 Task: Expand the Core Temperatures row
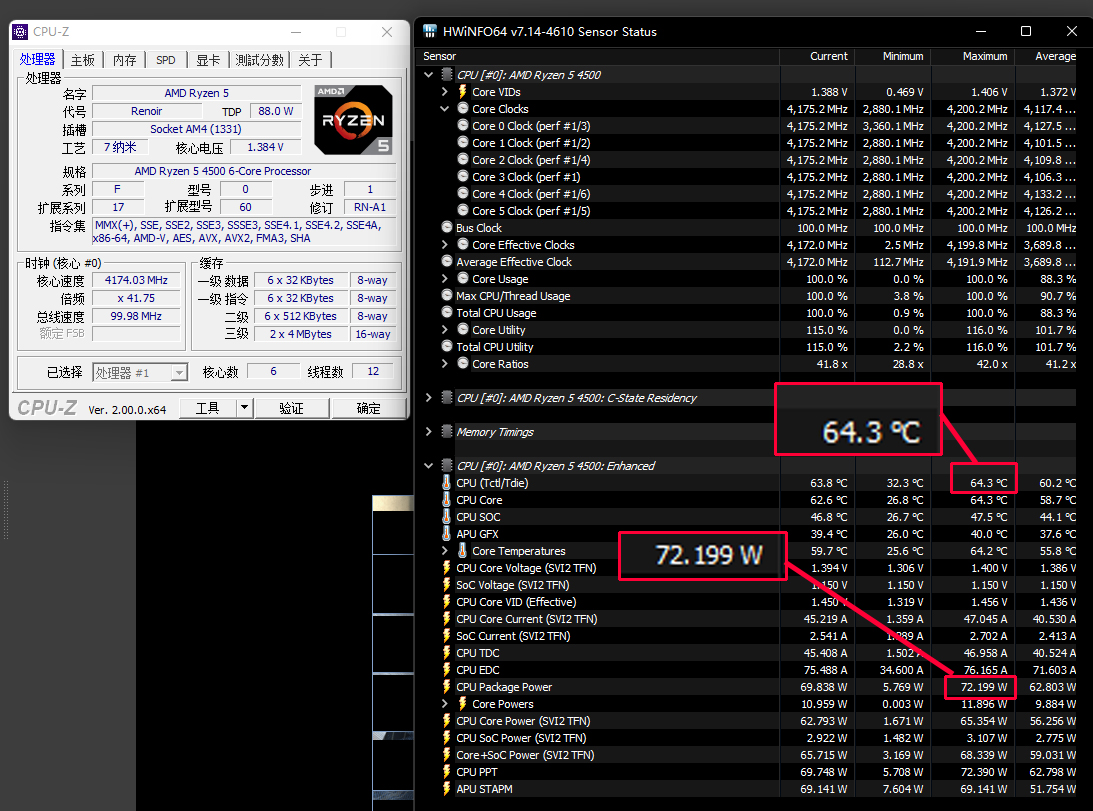coord(445,551)
